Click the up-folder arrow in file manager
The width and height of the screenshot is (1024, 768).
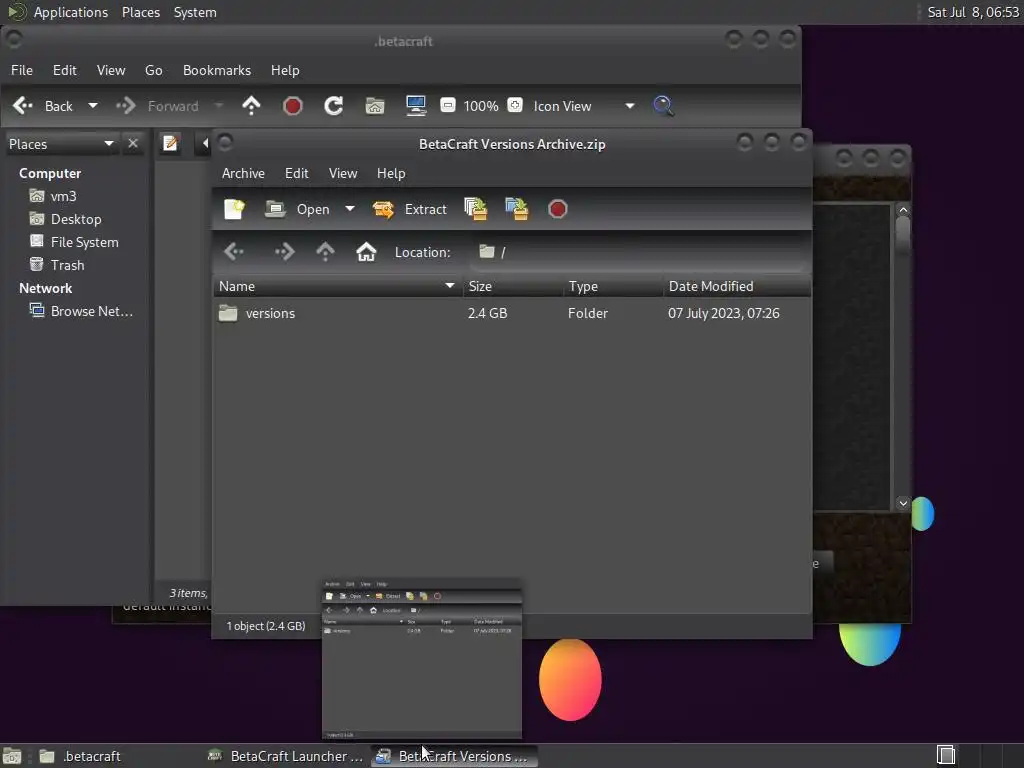click(251, 106)
